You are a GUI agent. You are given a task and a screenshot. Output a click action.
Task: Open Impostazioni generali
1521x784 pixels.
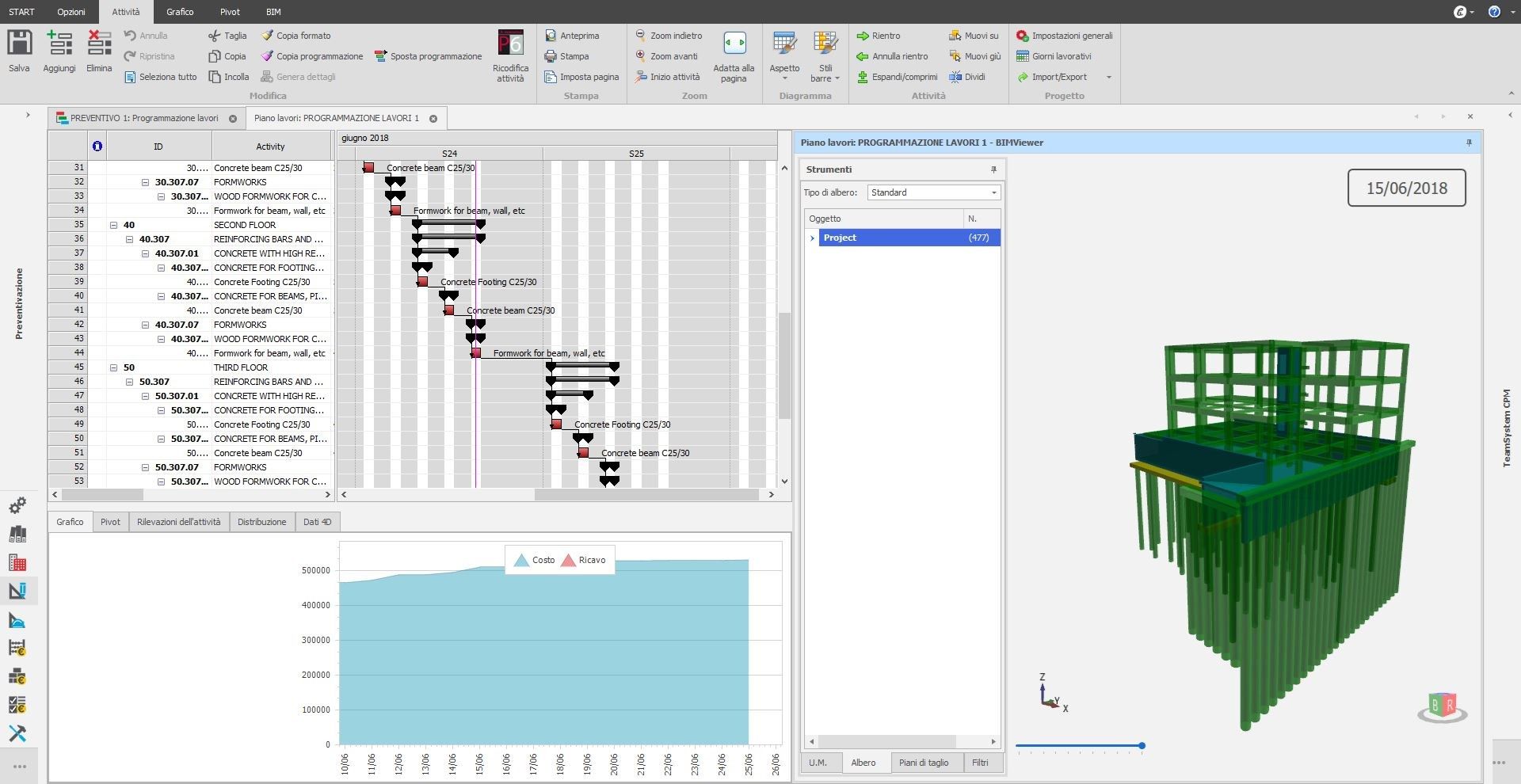click(x=1065, y=36)
